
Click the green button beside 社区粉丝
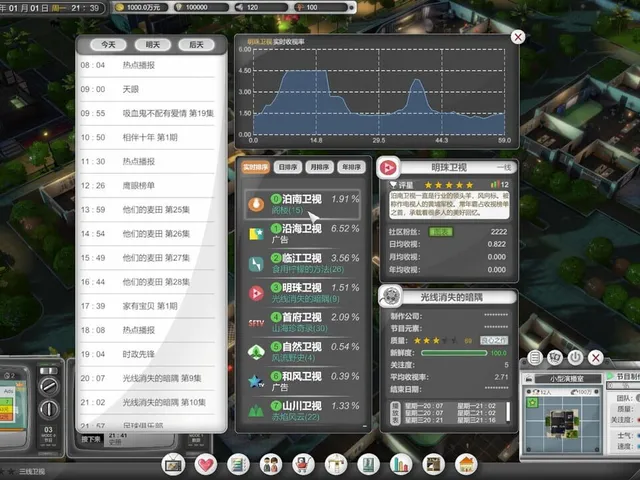coord(441,232)
